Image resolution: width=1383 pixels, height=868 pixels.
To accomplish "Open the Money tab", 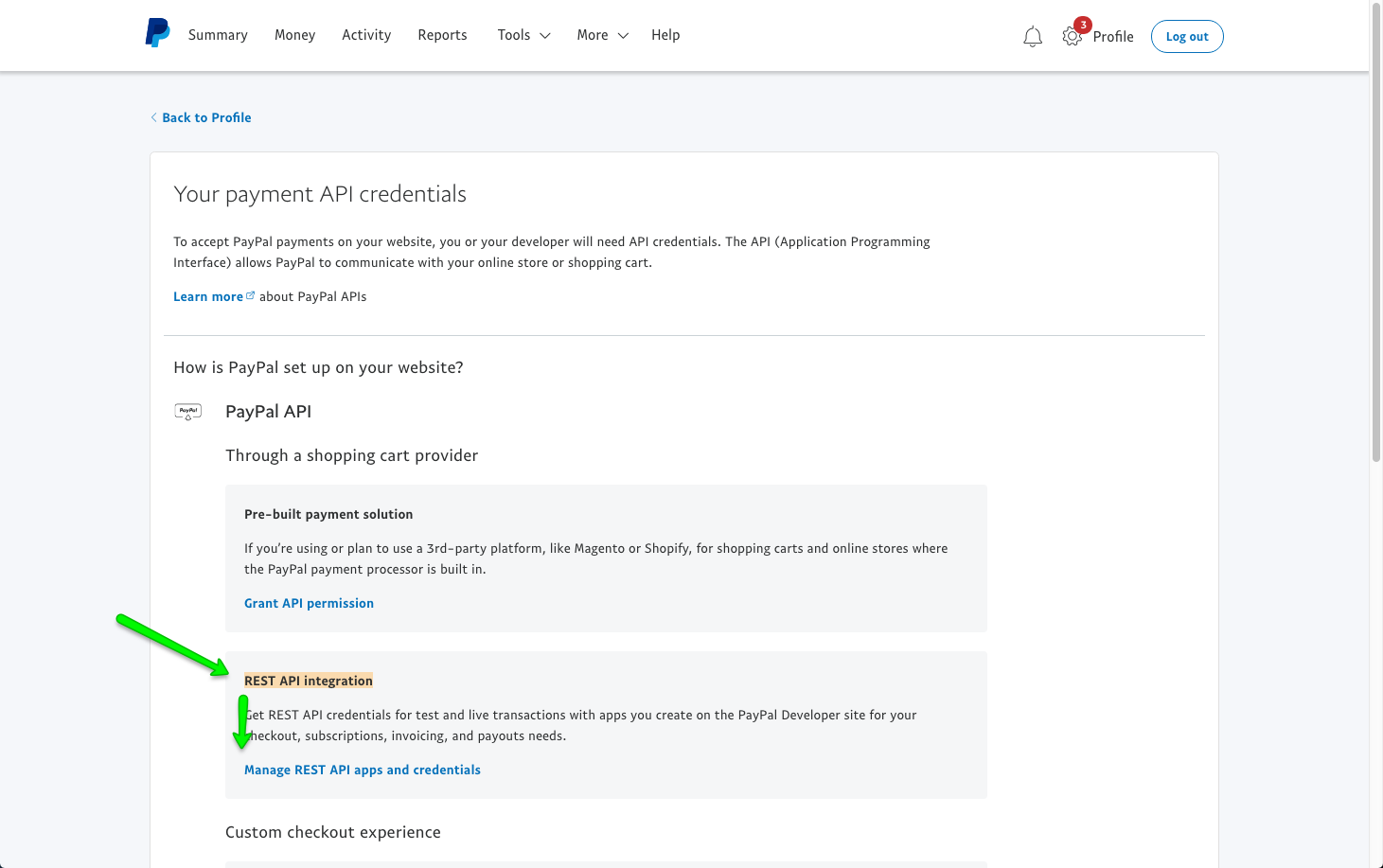I will tap(294, 35).
